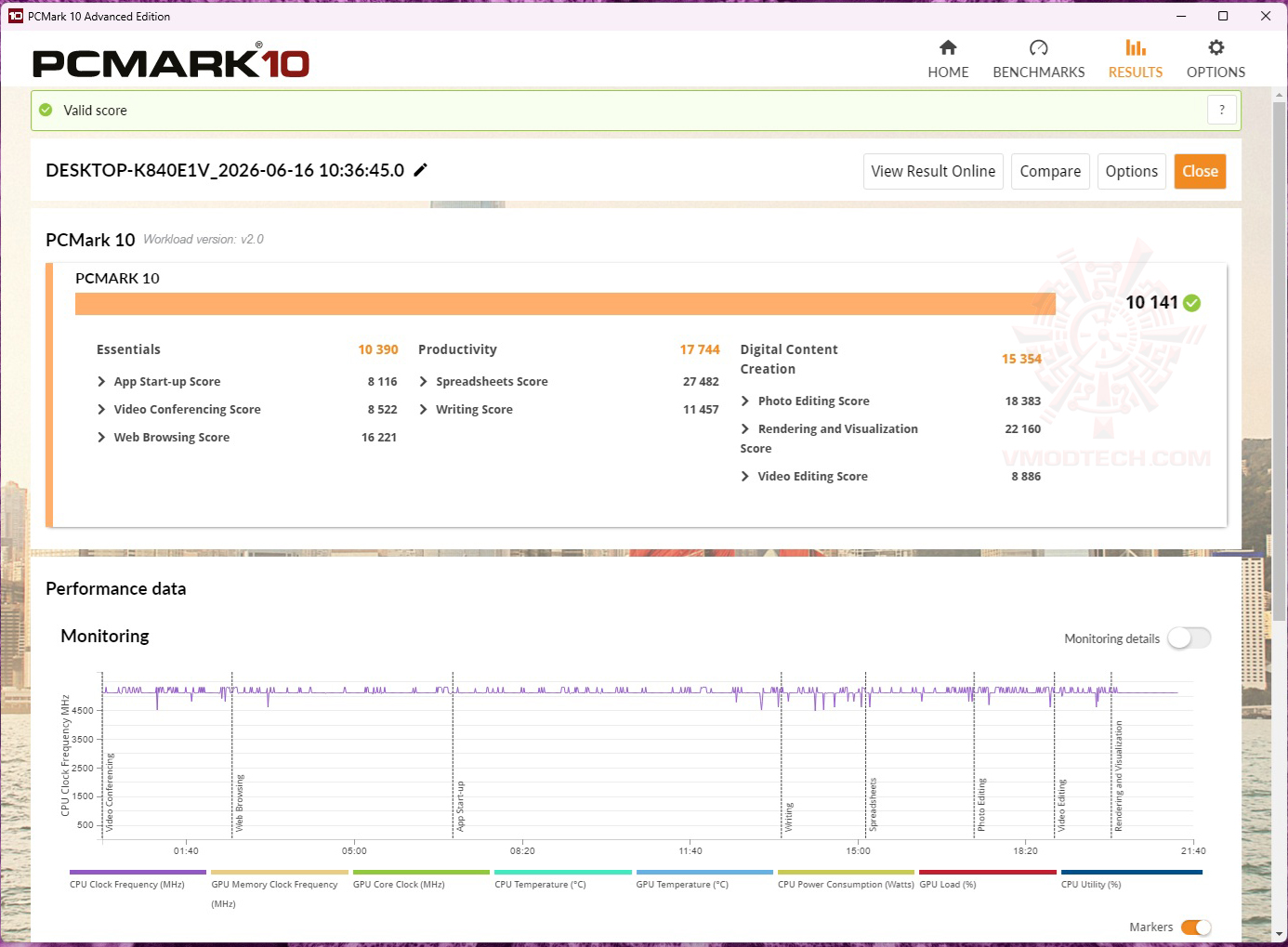Click the Writing marker in chart
Viewport: 1288px width, 947px height.
tap(789, 817)
